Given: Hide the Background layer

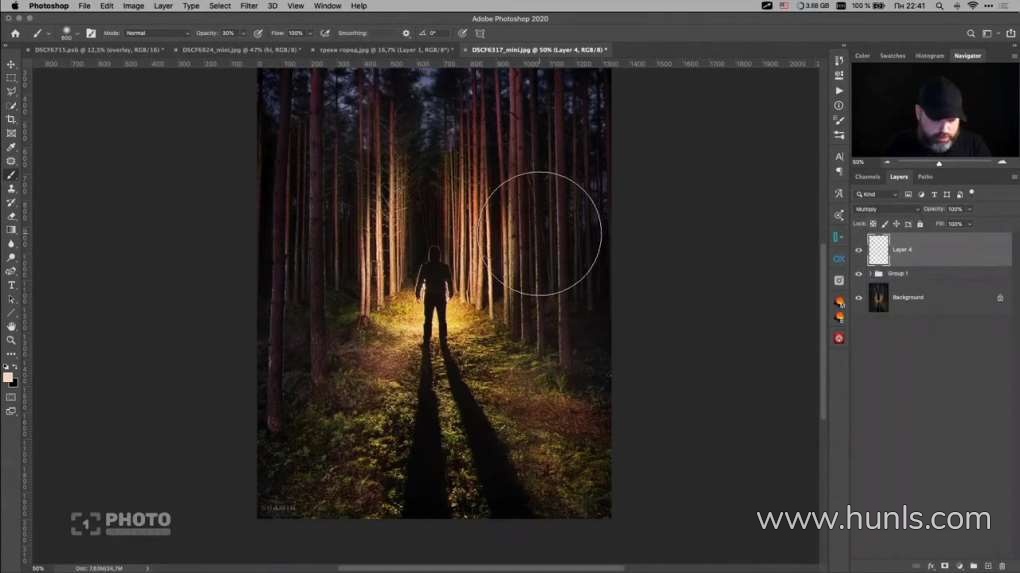Looking at the screenshot, I should click(858, 297).
